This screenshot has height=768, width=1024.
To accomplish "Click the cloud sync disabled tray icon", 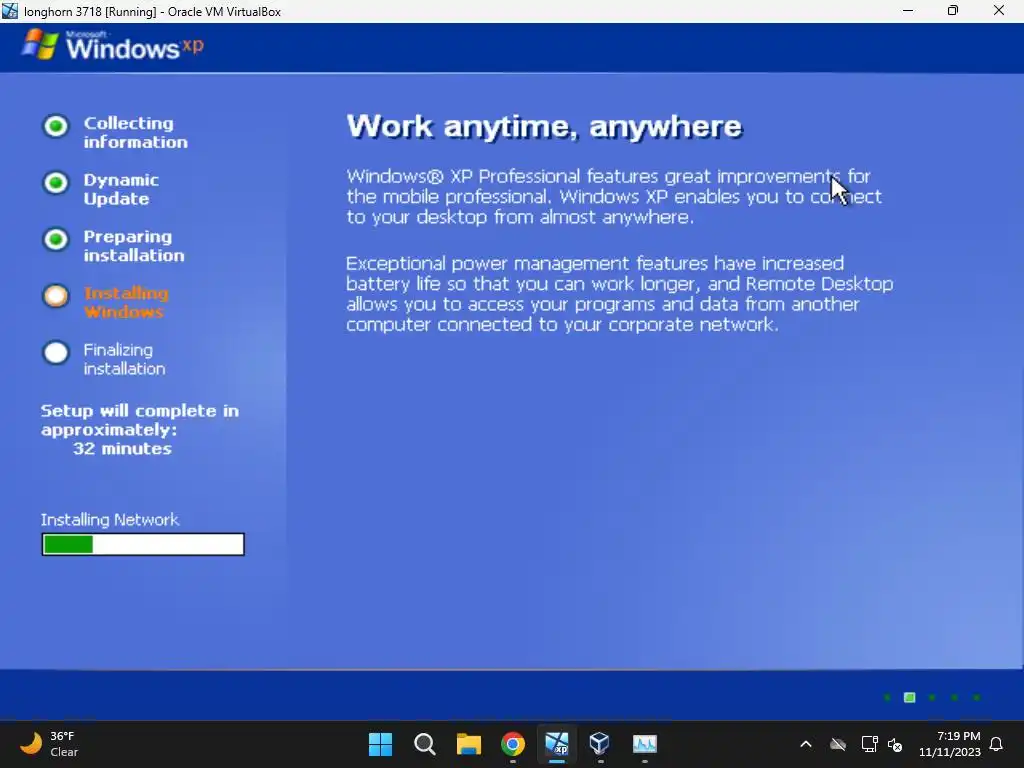I will click(x=838, y=744).
